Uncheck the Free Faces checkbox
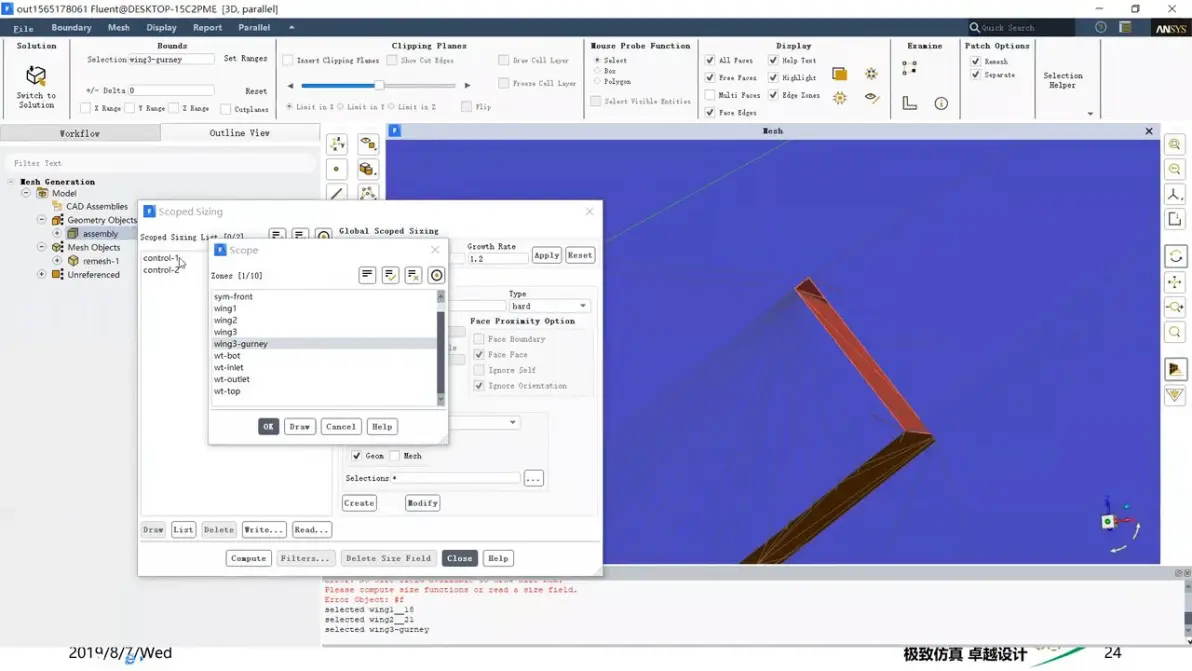Image resolution: width=1192 pixels, height=671 pixels. (x=710, y=78)
